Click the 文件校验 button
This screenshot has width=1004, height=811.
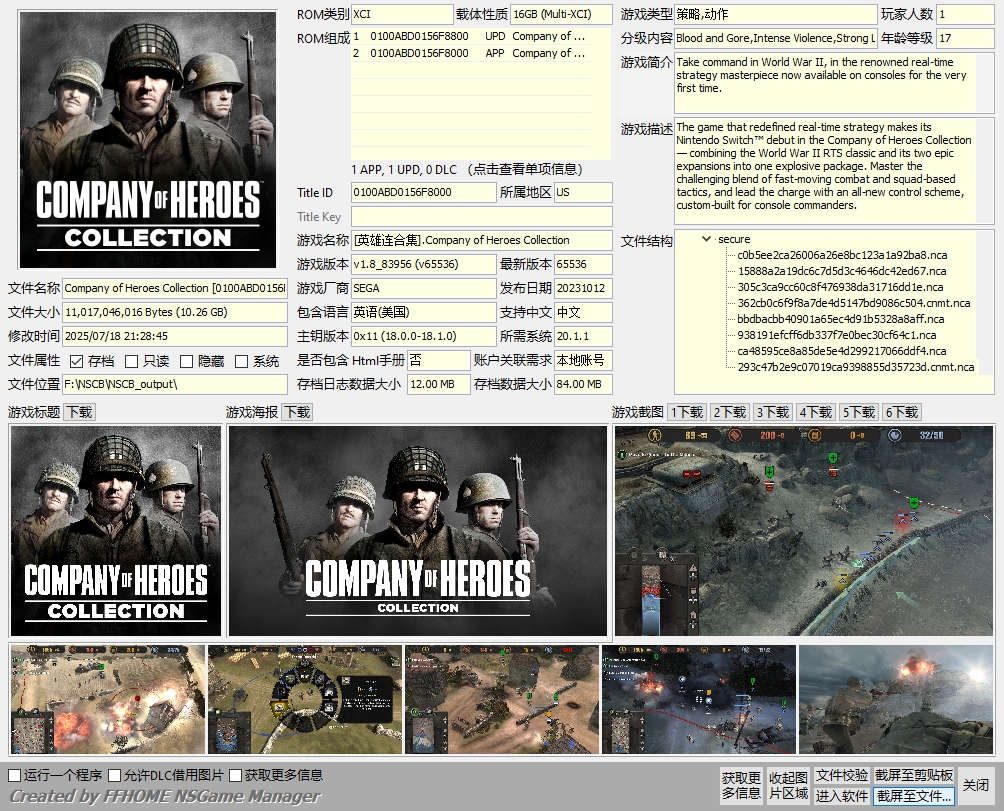point(841,776)
